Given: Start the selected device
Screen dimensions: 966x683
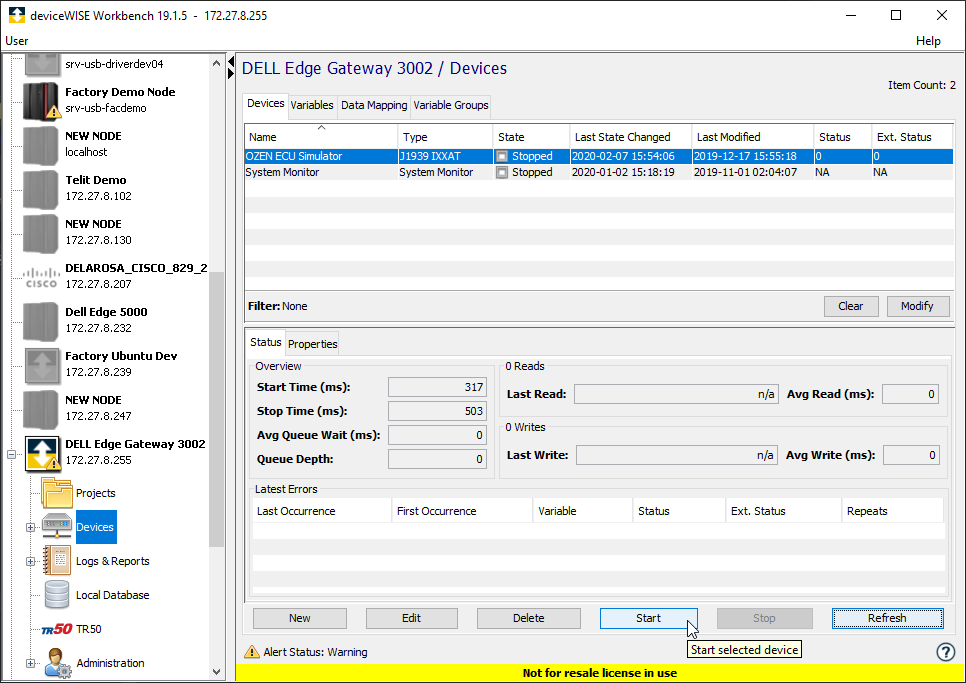Looking at the screenshot, I should point(648,618).
